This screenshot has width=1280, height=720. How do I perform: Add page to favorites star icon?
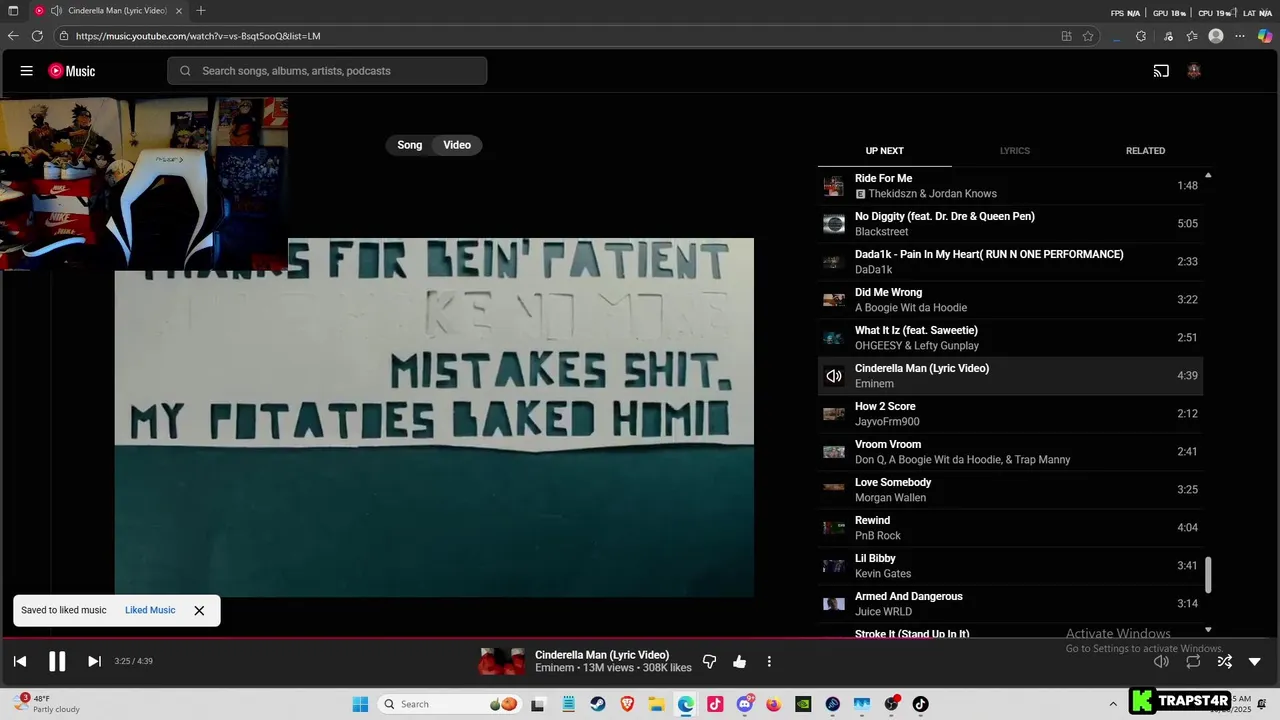pyautogui.click(x=1088, y=36)
